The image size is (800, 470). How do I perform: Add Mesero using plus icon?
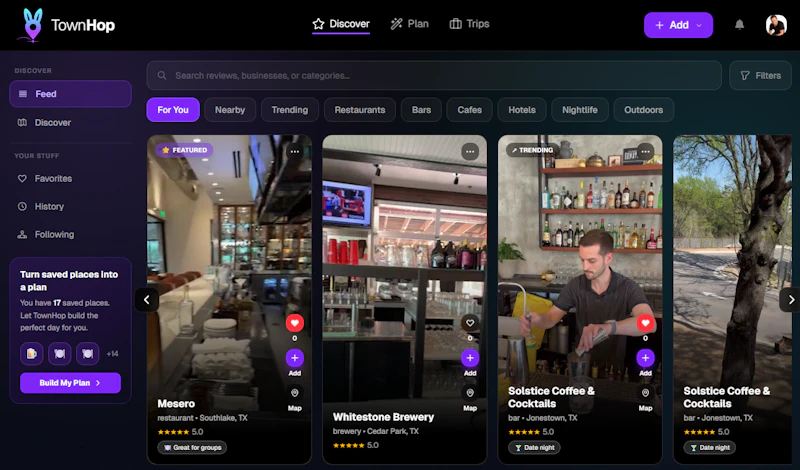295,358
